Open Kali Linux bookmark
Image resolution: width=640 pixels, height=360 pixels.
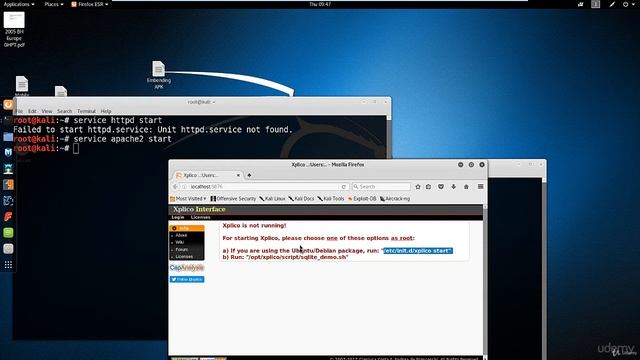pyautogui.click(x=272, y=199)
